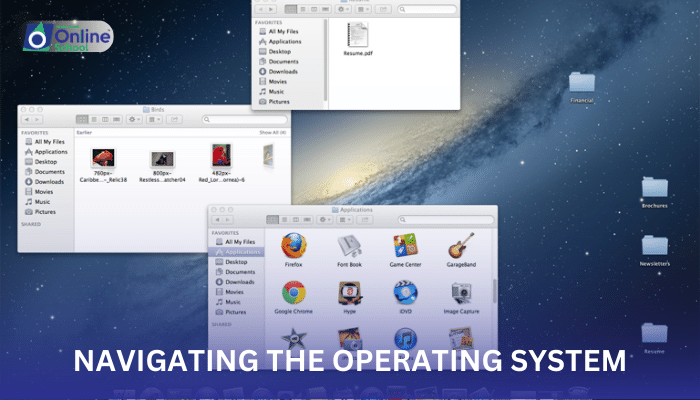The image size is (700, 400).
Task: Open Font Book in Applications window
Action: [x=350, y=246]
